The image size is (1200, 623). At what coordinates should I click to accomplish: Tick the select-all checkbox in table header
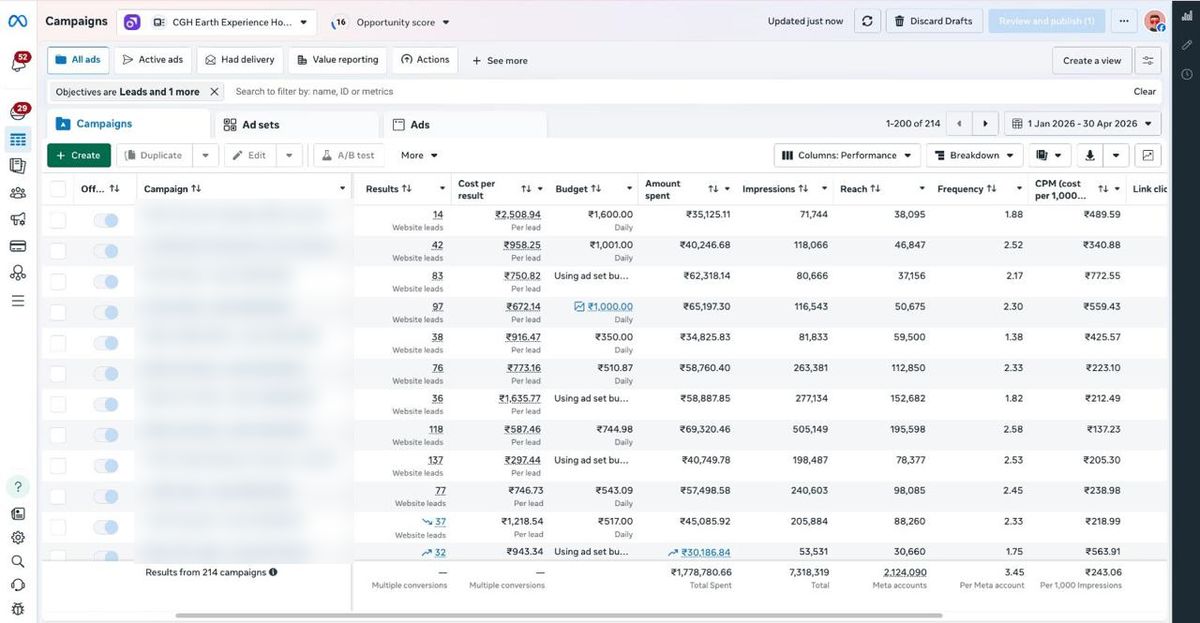pos(58,189)
